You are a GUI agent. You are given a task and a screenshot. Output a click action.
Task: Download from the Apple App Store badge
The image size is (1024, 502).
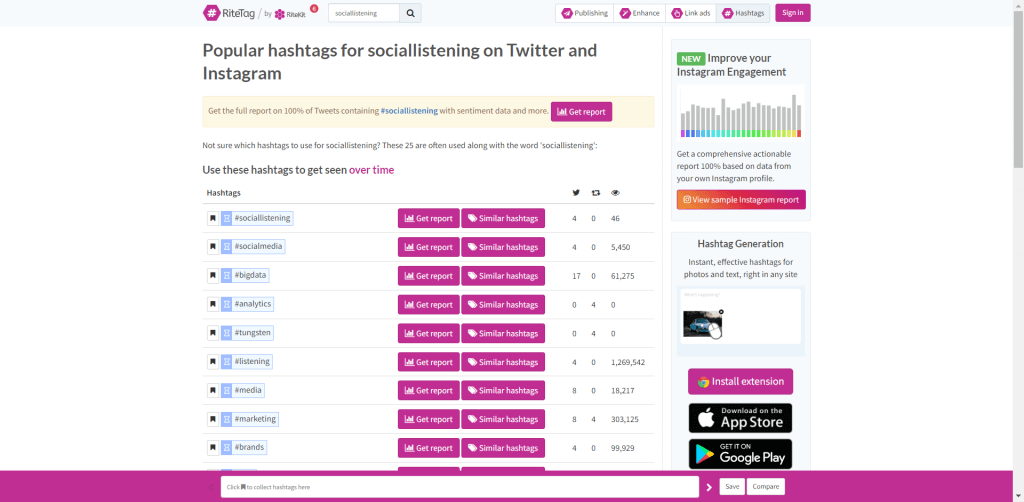tap(740, 417)
